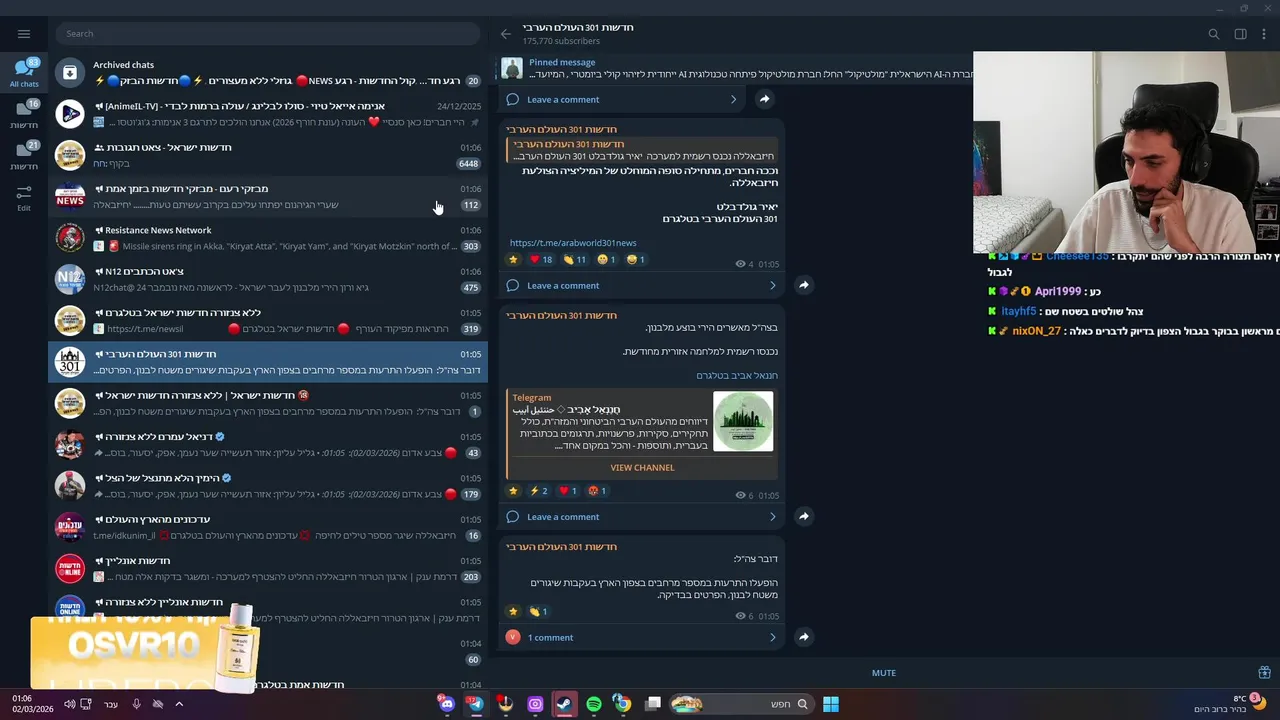Expand comments chevron on the יאיר גולדבלט post
The width and height of the screenshot is (1280, 720).
tap(772, 285)
